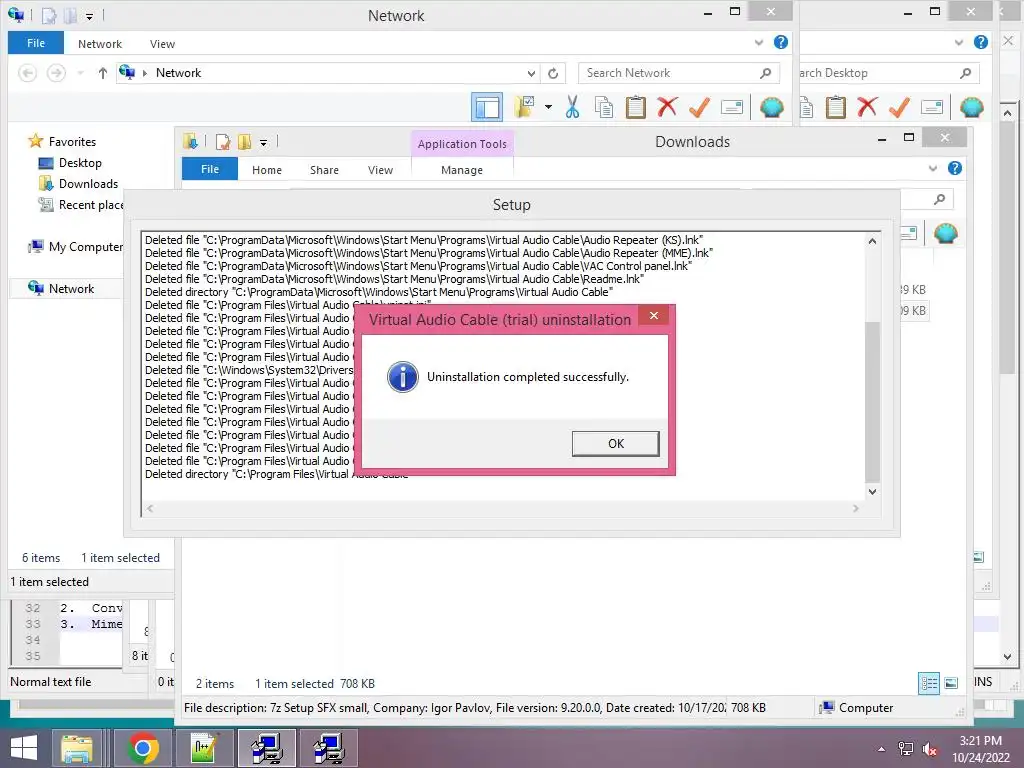
Task: Refresh the Network address bar
Action: (553, 73)
